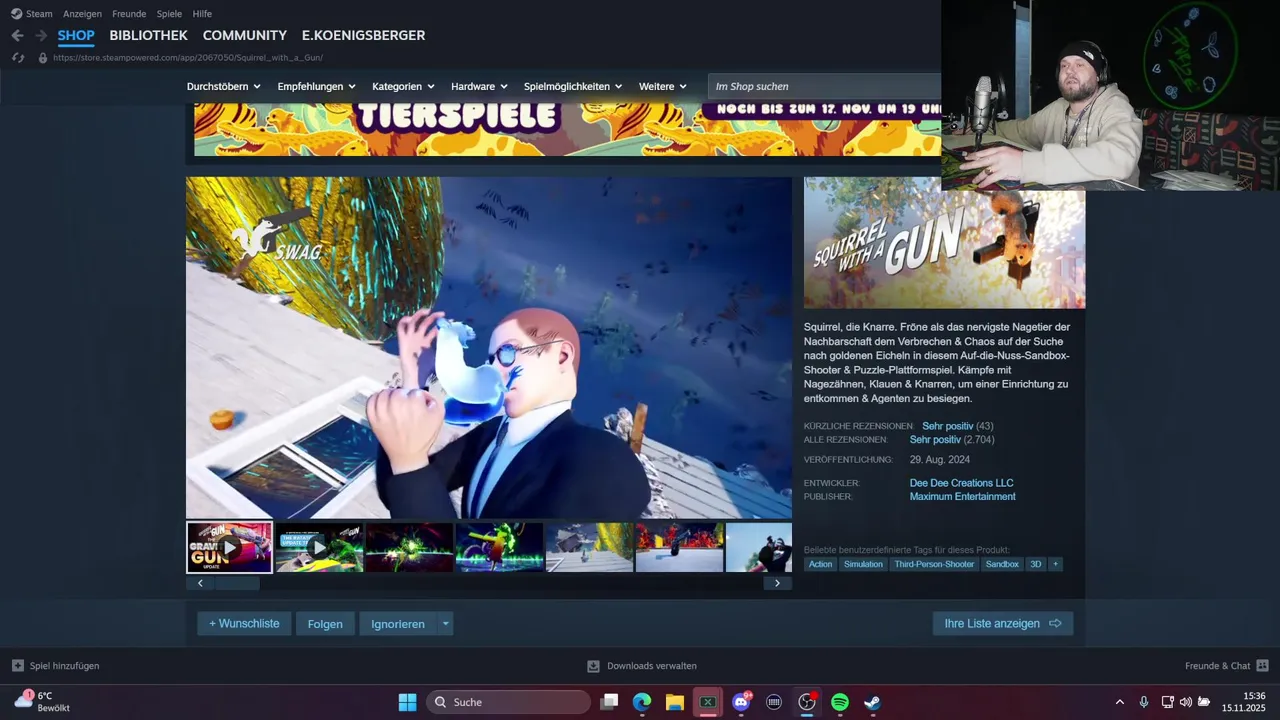Click the Third-Person-Shooter tag
Viewport: 1280px width, 720px height.
934,564
